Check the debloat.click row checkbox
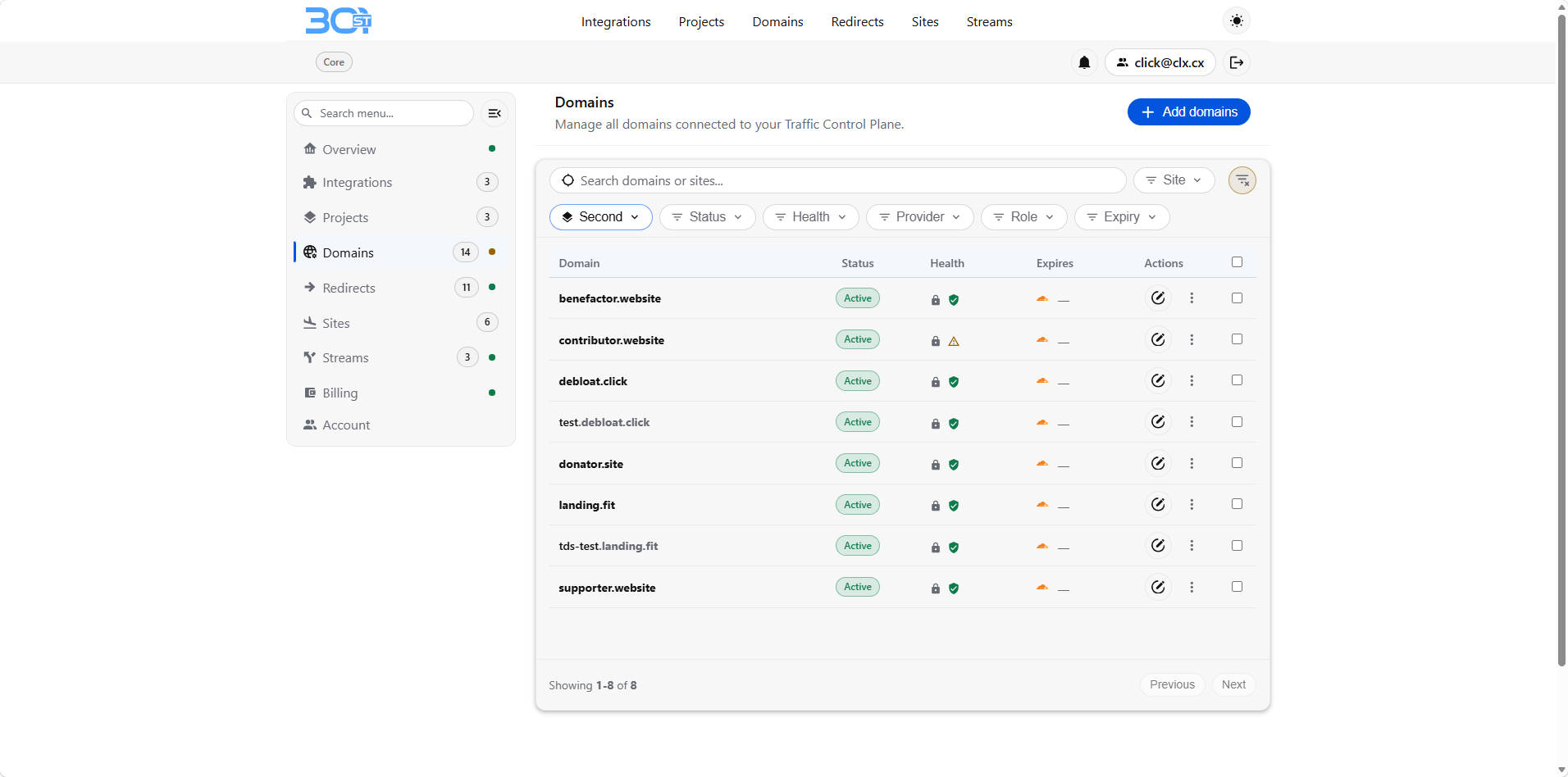The image size is (1568, 777). 1237,380
